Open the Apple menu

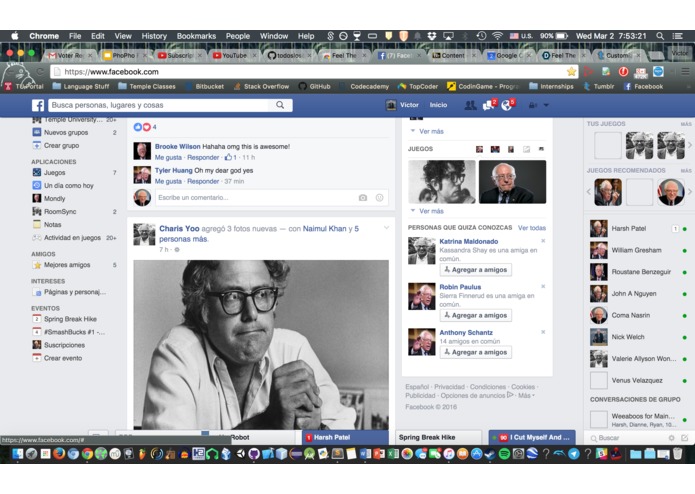[15, 36]
